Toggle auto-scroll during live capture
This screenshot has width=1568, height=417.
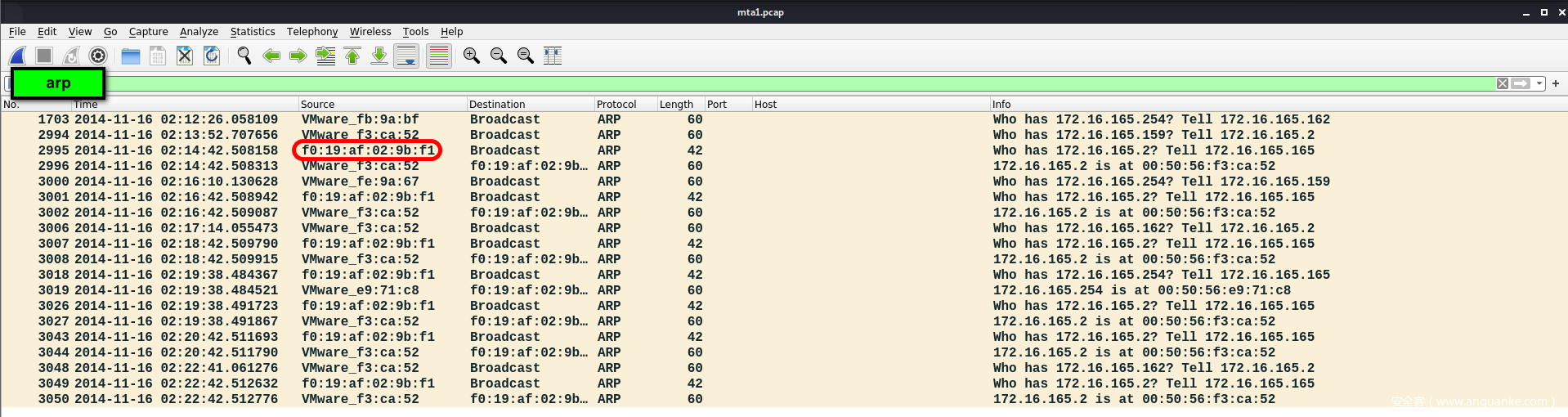[406, 56]
